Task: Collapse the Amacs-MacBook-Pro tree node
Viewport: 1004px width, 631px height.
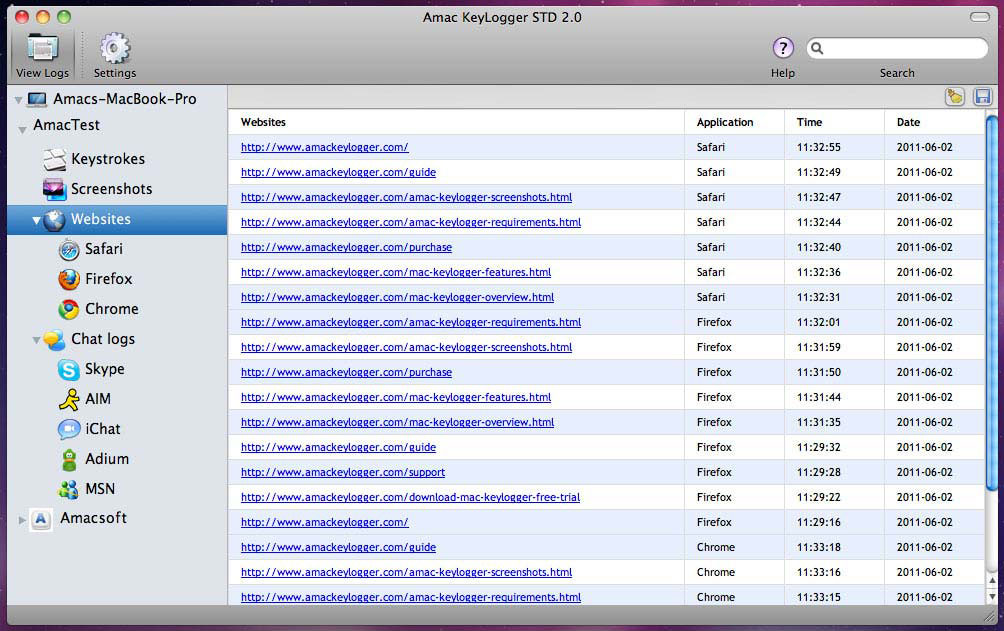Action: point(19,100)
